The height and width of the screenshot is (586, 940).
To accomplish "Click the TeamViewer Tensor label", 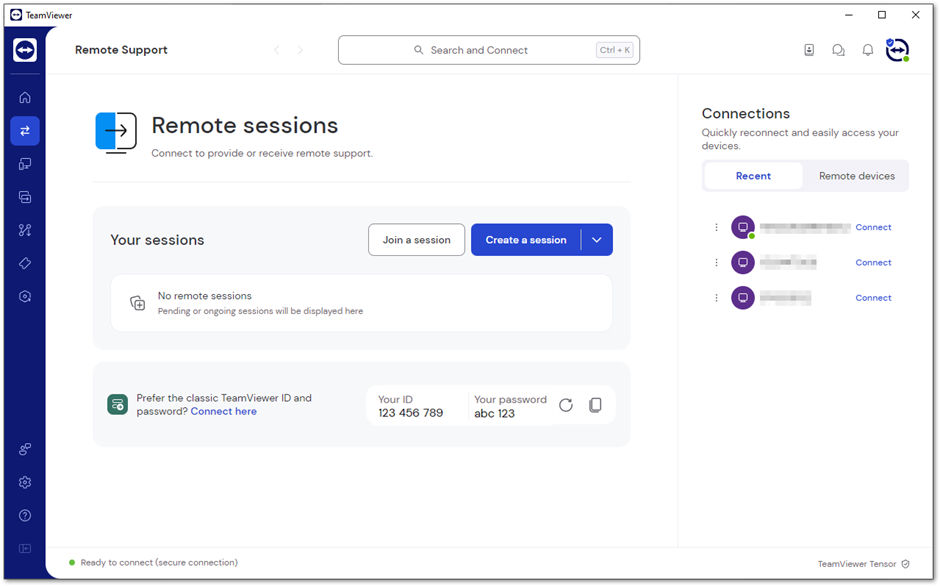I will coord(857,564).
